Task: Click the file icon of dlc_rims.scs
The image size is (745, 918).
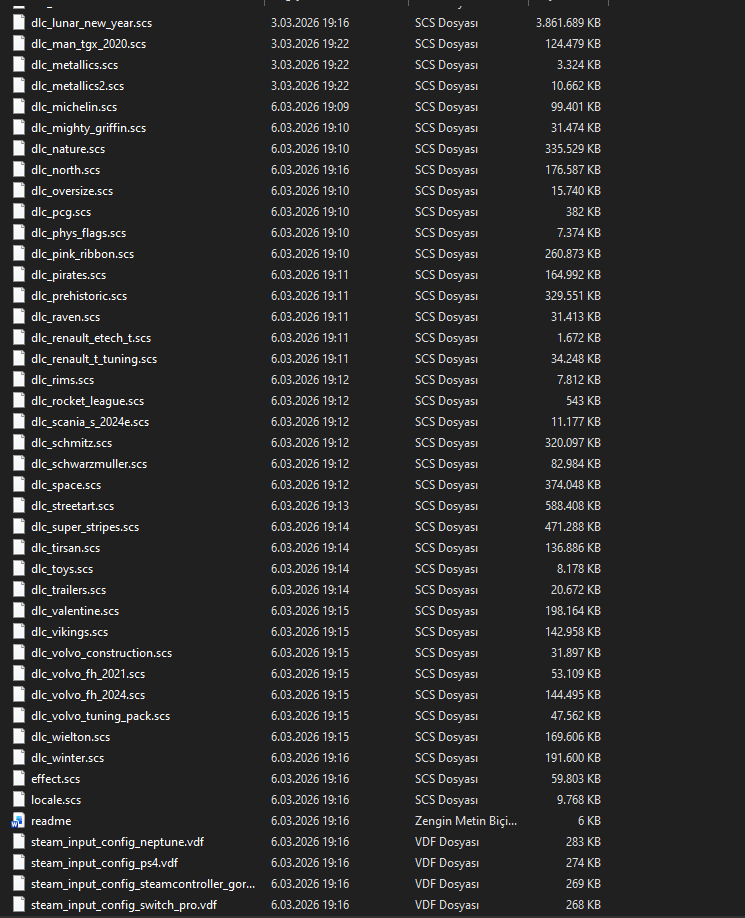Action: (19, 380)
